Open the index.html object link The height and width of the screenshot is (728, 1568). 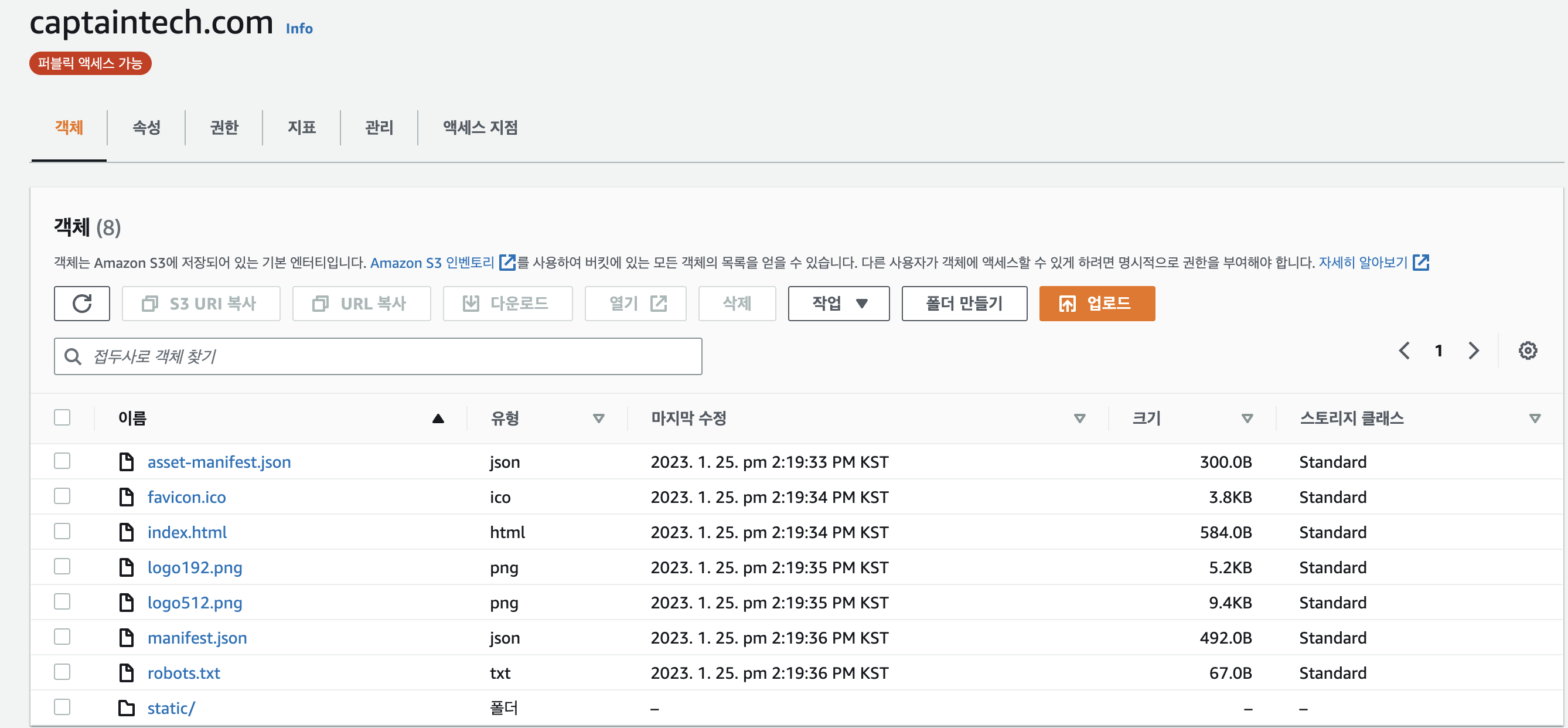point(187,532)
